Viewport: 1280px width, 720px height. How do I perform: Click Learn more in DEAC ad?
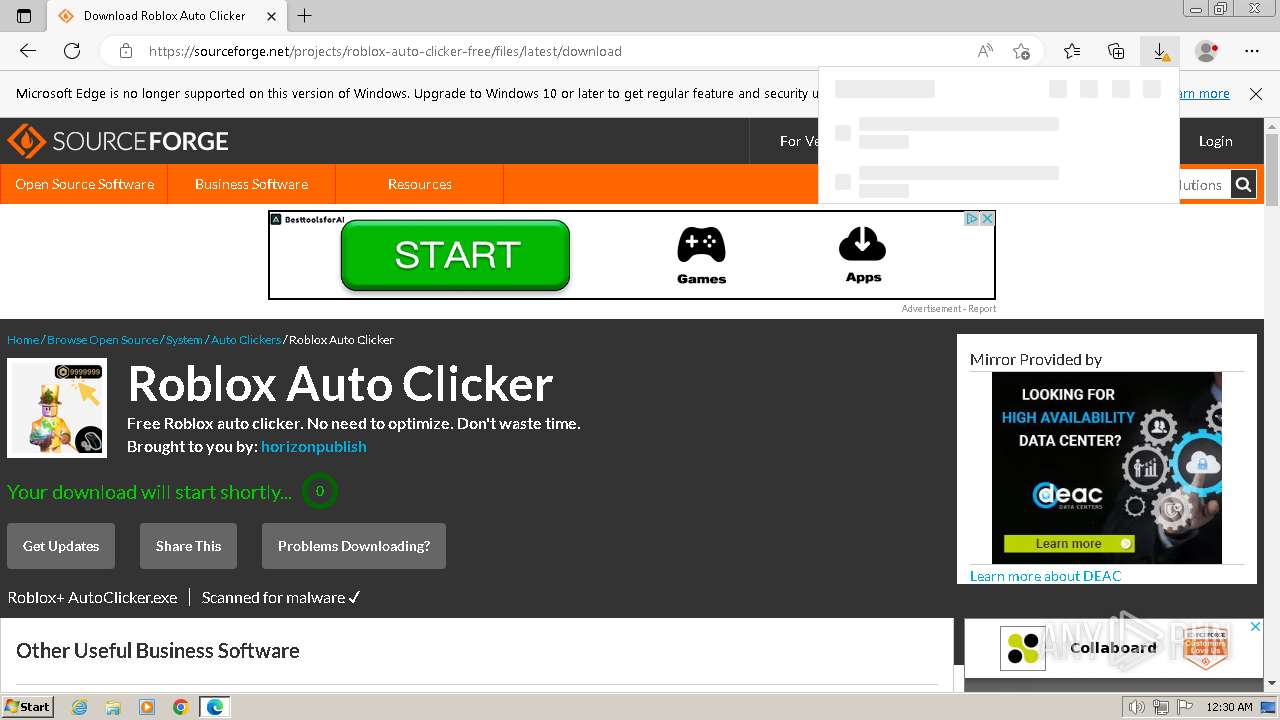1068,544
